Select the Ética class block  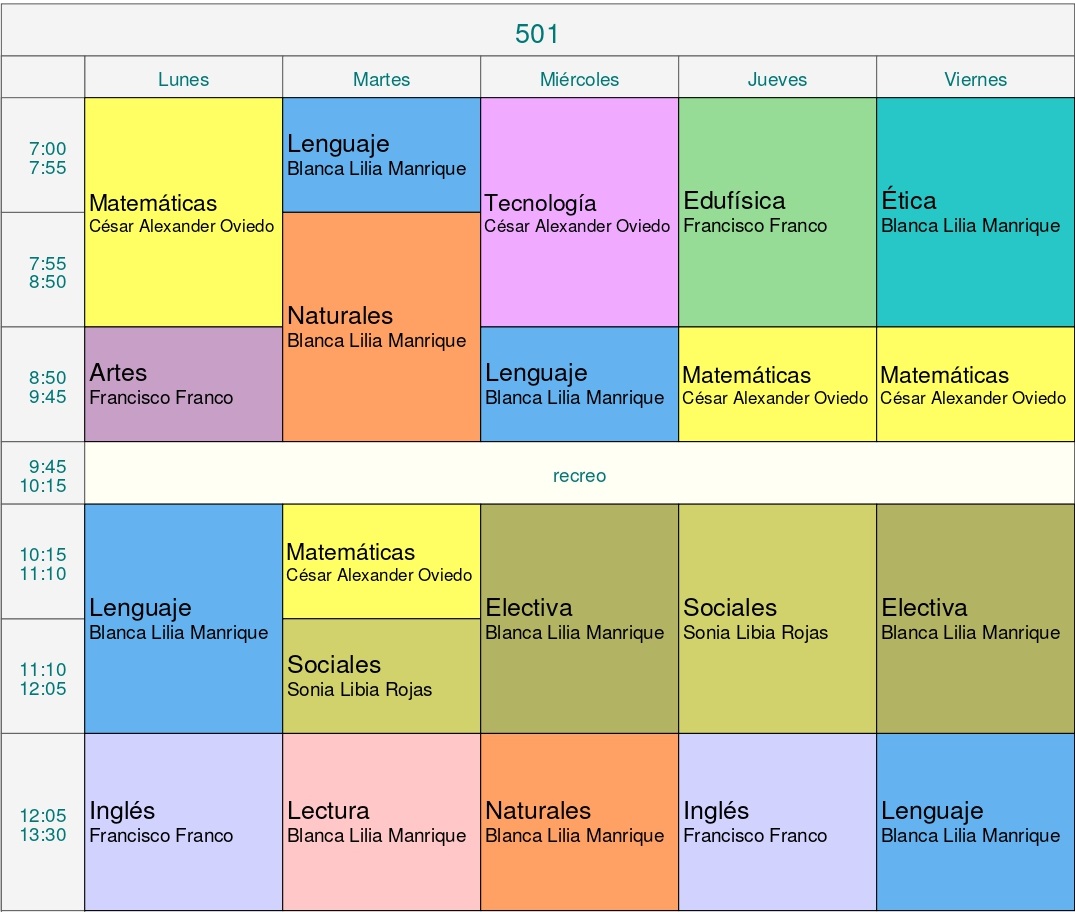[x=975, y=213]
